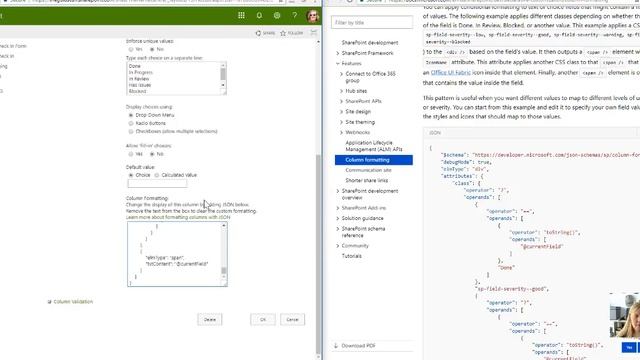This screenshot has width=640, height=360.
Task: Open Application Lifecycle Management (ALM) APIs page
Action: 374,146
